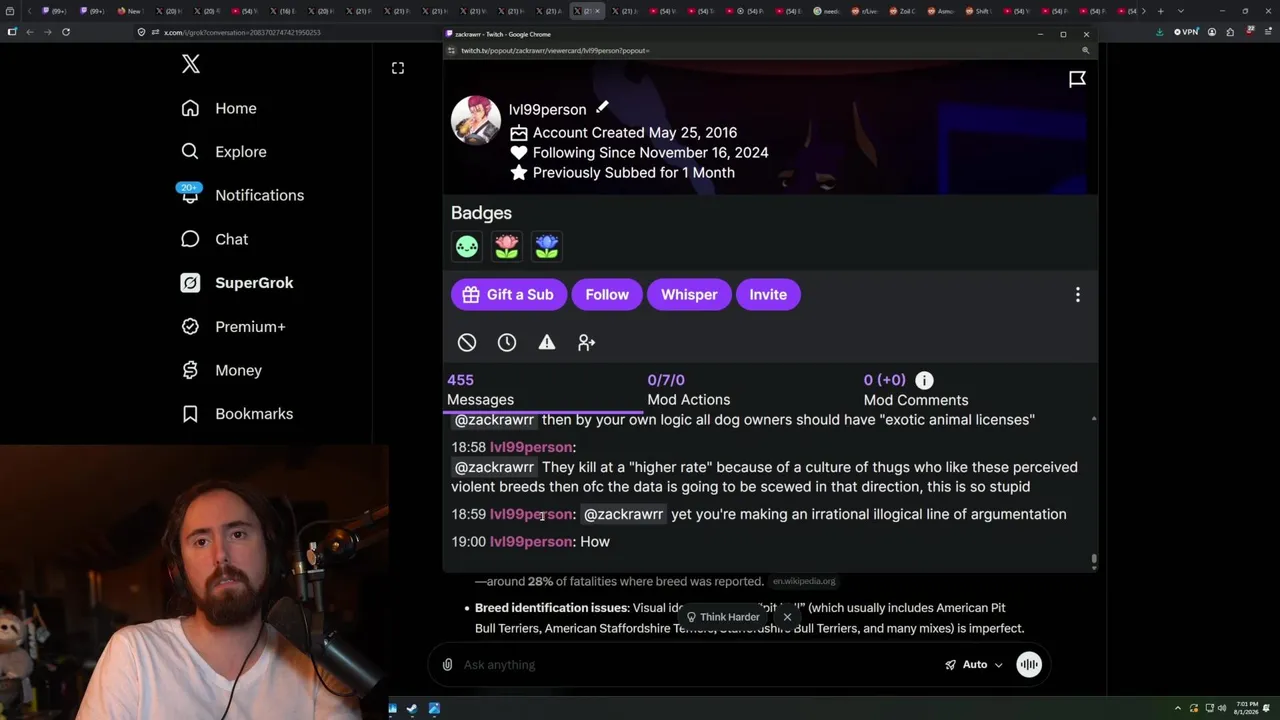Image resolution: width=1280 pixels, height=720 pixels.
Task: Dismiss the Think Harder suggestion
Action: coord(787,617)
